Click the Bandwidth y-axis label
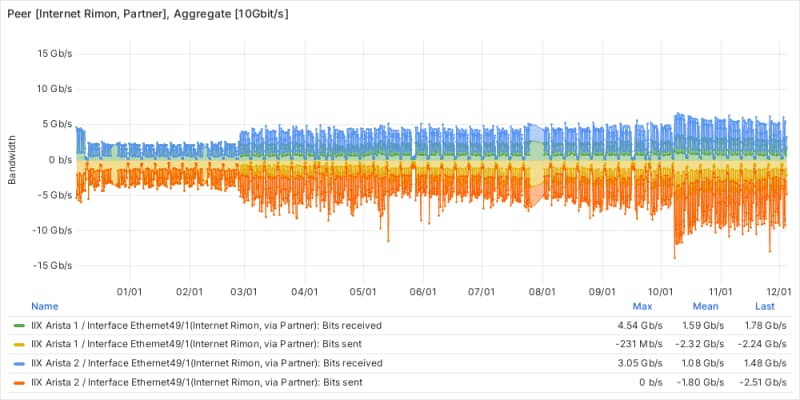800x400 pixels. (x=13, y=160)
